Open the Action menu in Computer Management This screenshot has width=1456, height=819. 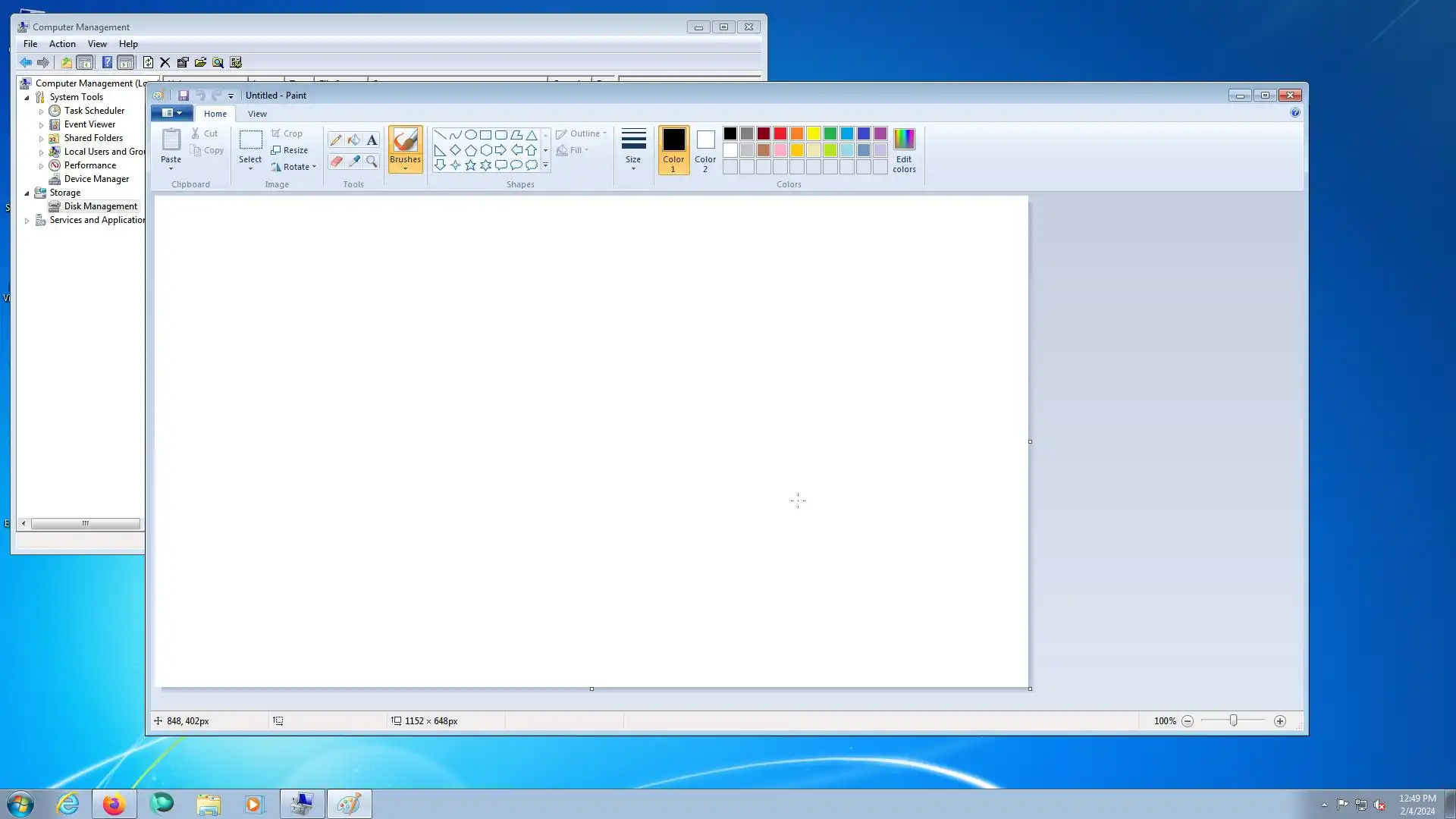(62, 44)
